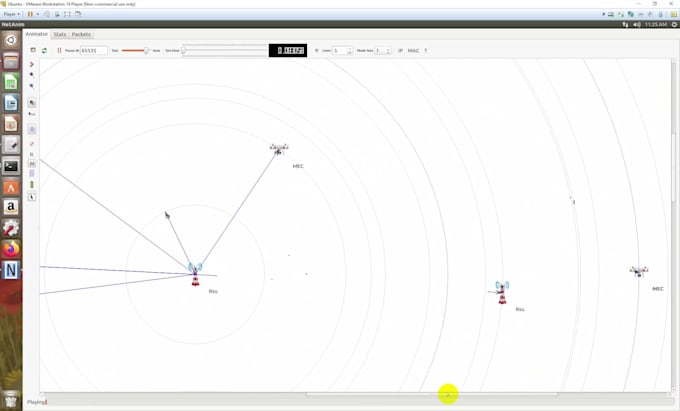Click NetAnim N icon in dock
The image size is (680, 411).
(x=11, y=271)
